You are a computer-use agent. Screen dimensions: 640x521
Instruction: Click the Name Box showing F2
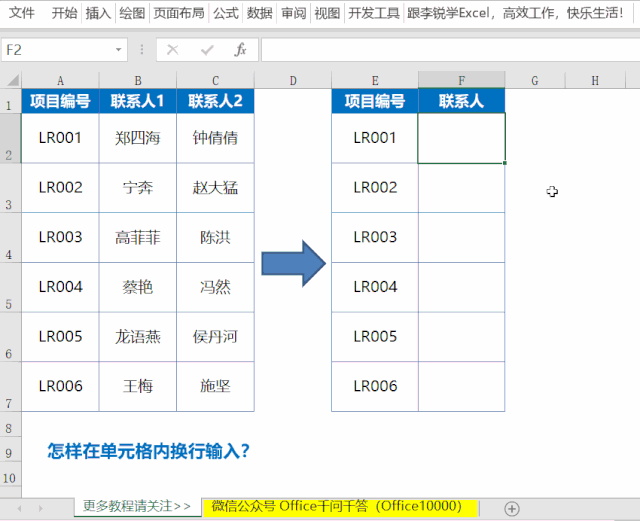point(57,50)
